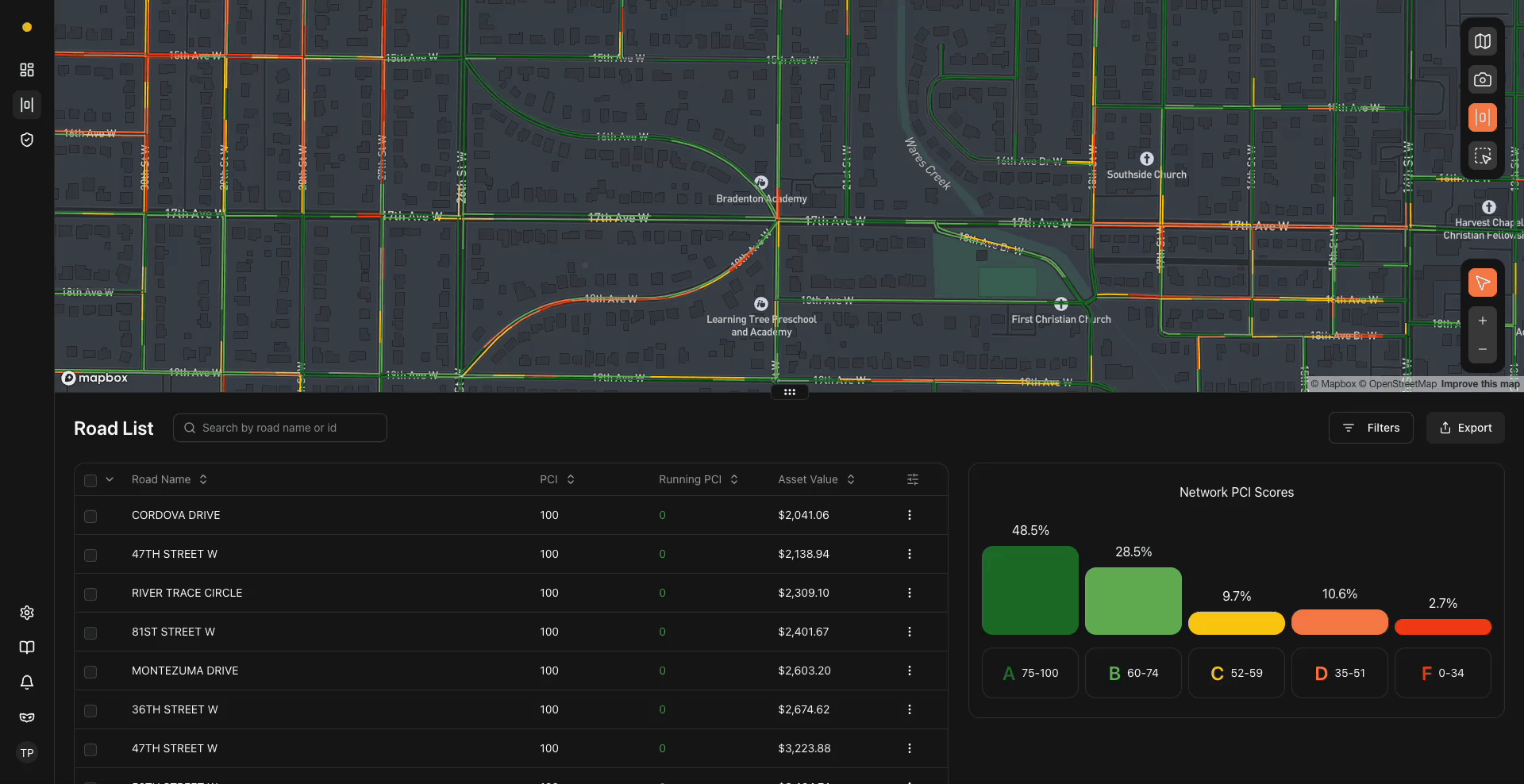Toggle the orange PCI overlay map tool
The image size is (1524, 784).
pos(1483,117)
